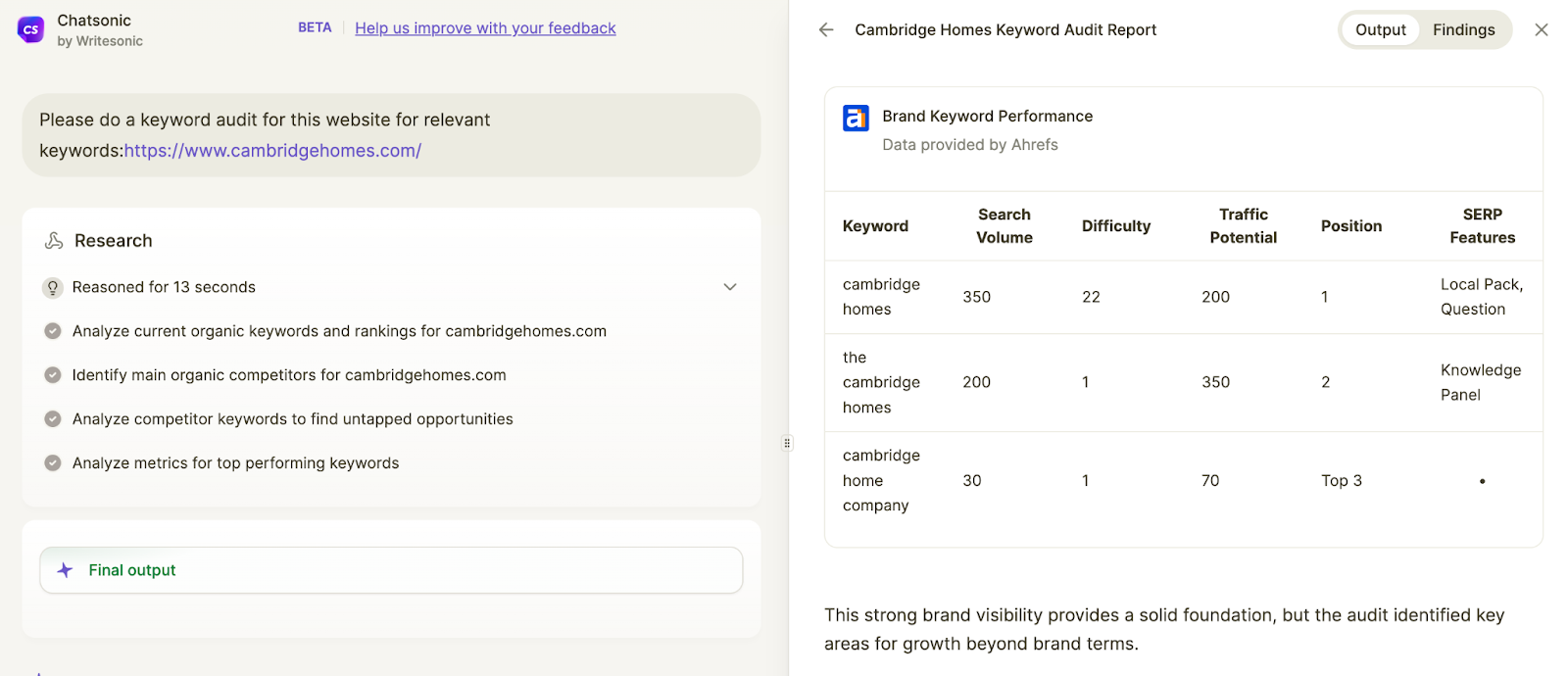This screenshot has height=676, width=1568.
Task: Click the lightbulb icon beside Reasoned for 13 seconds
Action: [53, 287]
